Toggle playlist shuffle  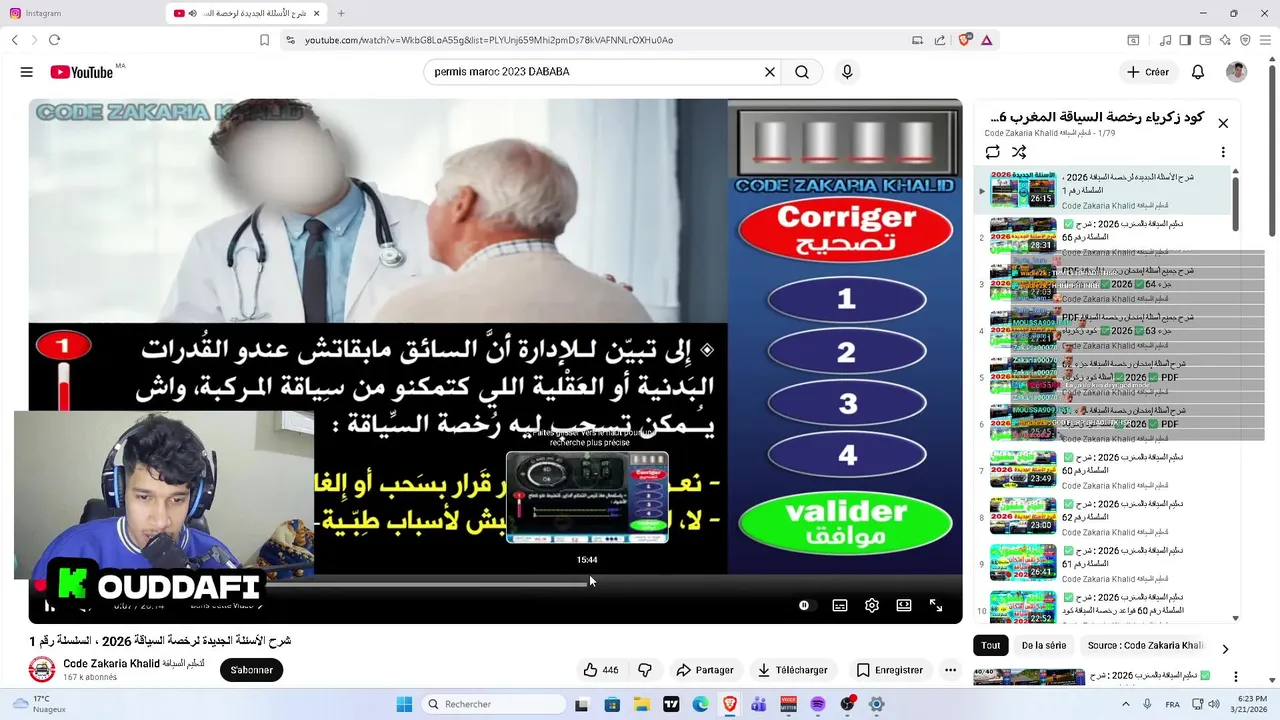(x=1019, y=152)
